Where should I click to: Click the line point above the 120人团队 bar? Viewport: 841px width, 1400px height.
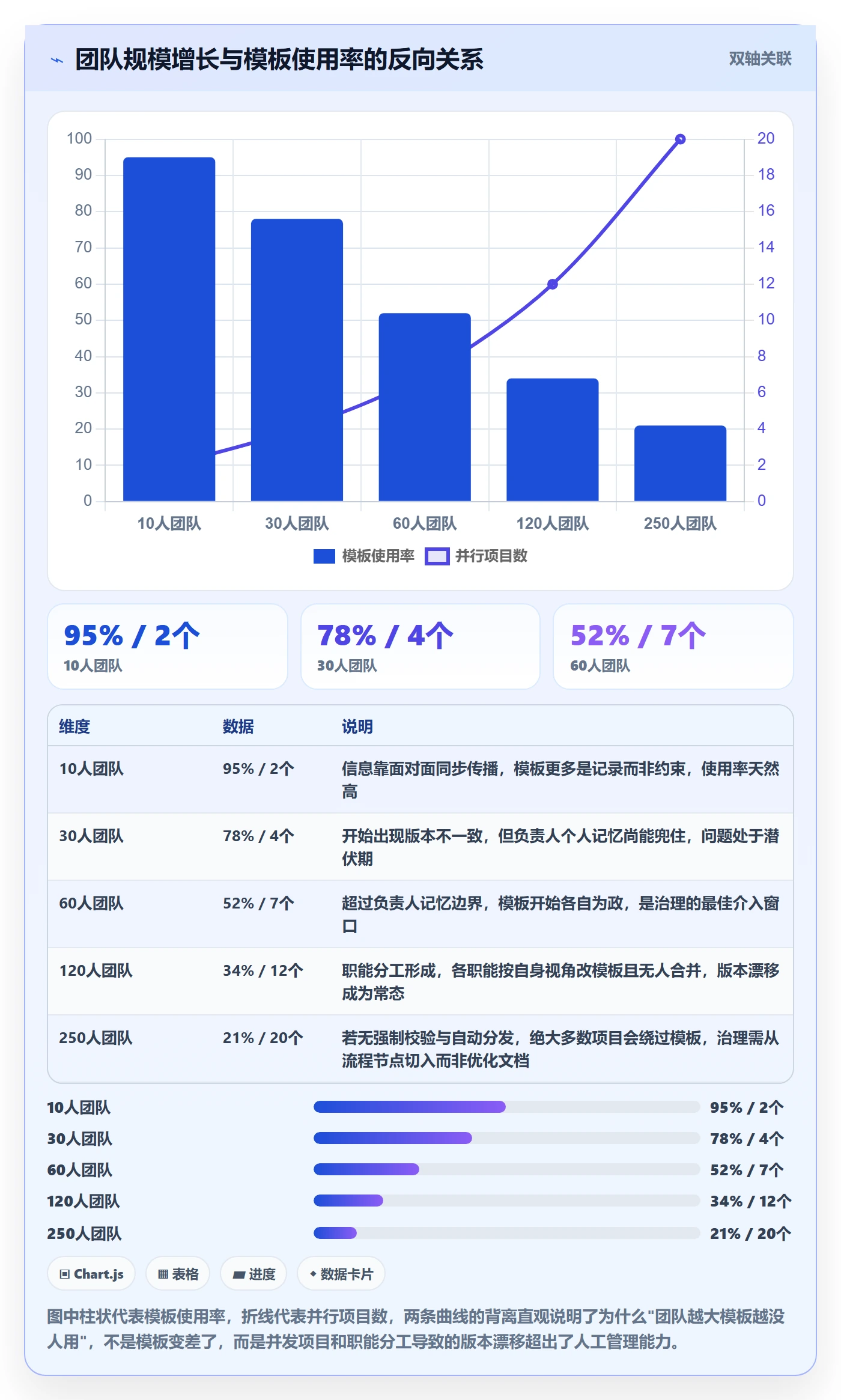[553, 284]
